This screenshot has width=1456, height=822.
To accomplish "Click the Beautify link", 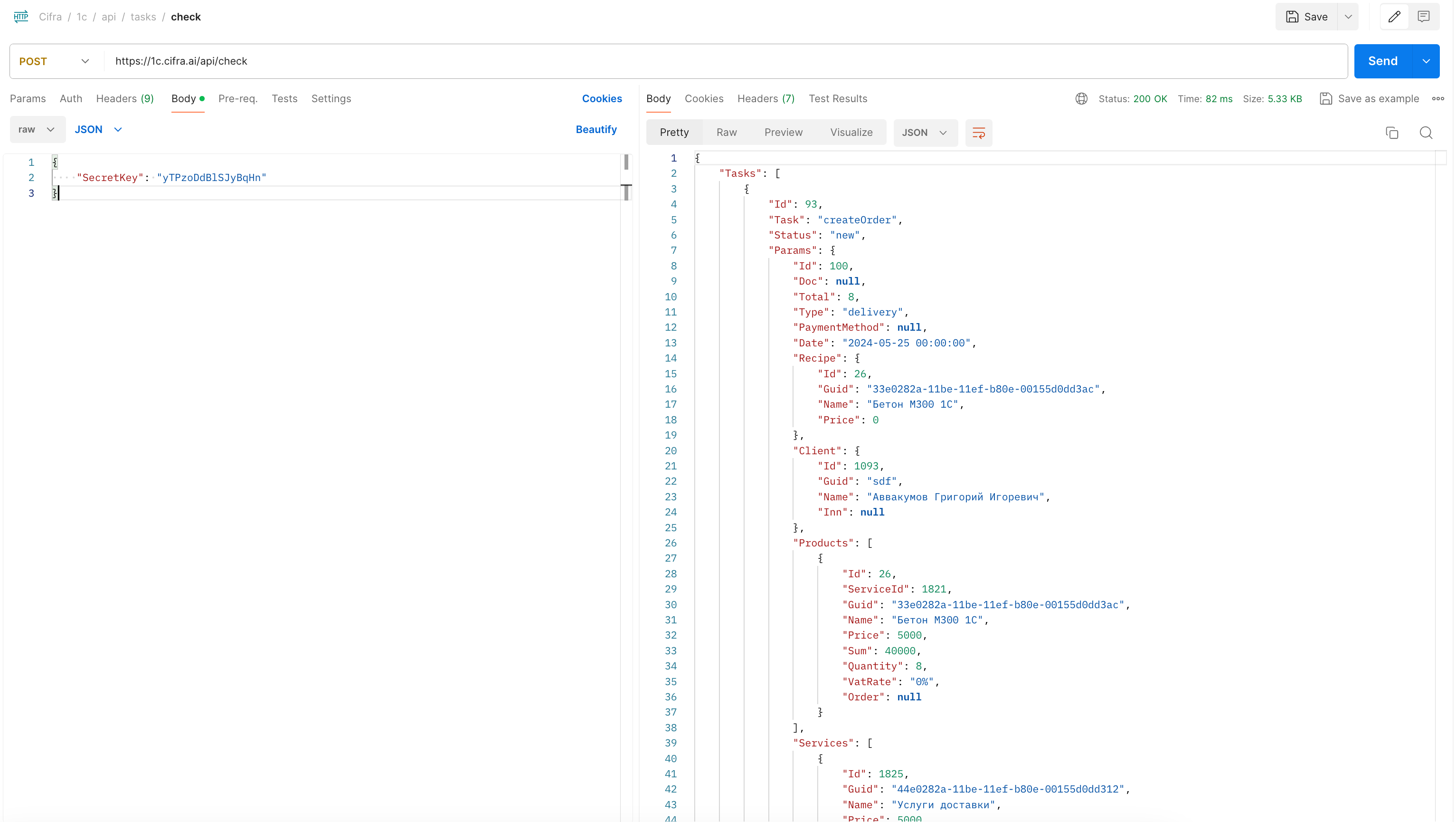I will pyautogui.click(x=596, y=129).
